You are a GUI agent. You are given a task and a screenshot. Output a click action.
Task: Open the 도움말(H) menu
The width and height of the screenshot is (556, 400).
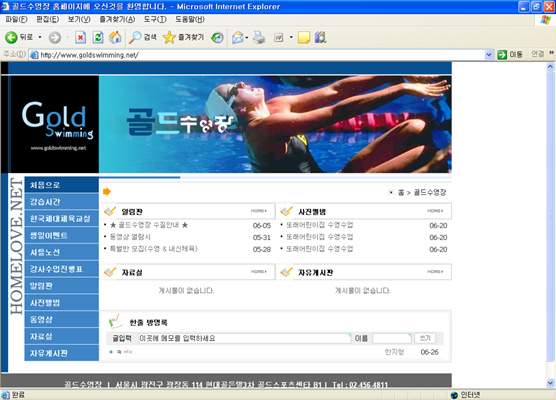coord(190,20)
